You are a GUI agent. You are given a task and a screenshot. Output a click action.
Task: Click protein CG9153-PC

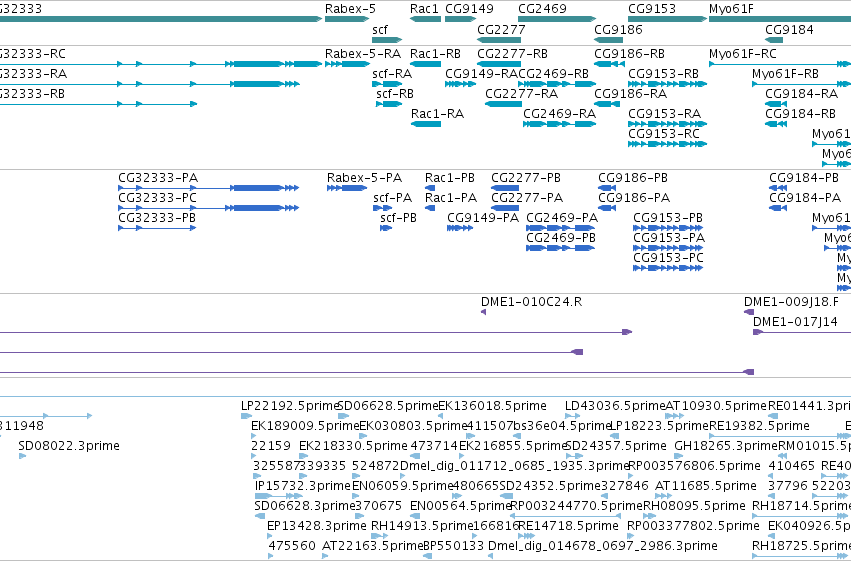pyautogui.click(x=668, y=269)
